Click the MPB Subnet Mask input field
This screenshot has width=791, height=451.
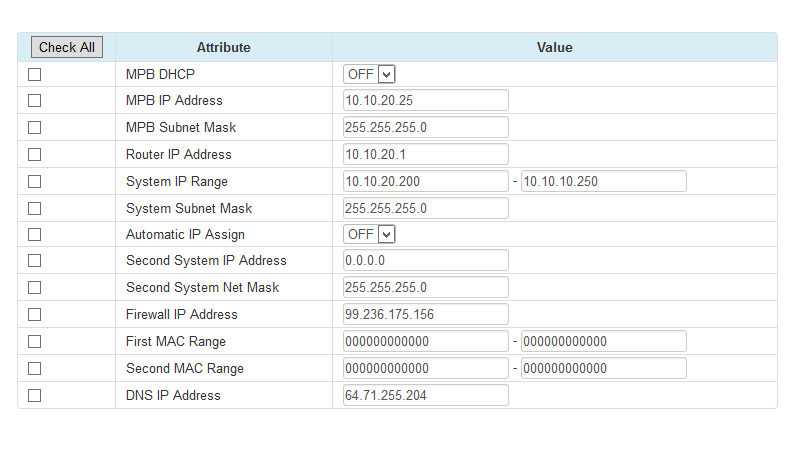pyautogui.click(x=425, y=127)
